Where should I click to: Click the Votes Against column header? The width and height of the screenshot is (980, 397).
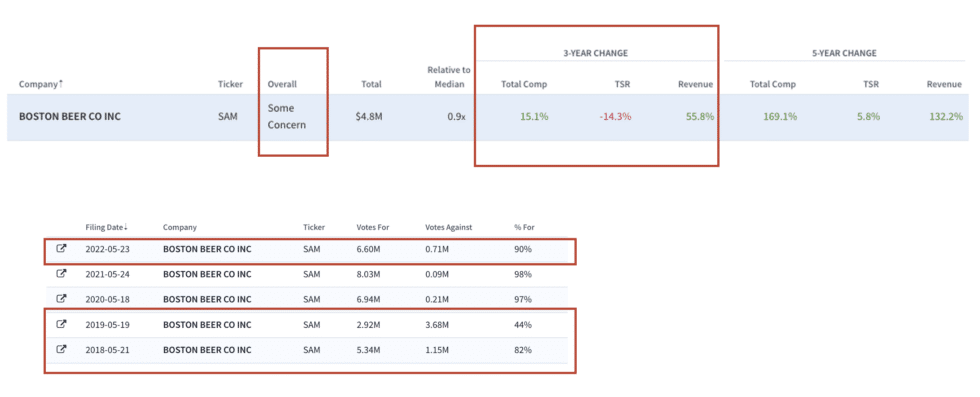click(448, 228)
